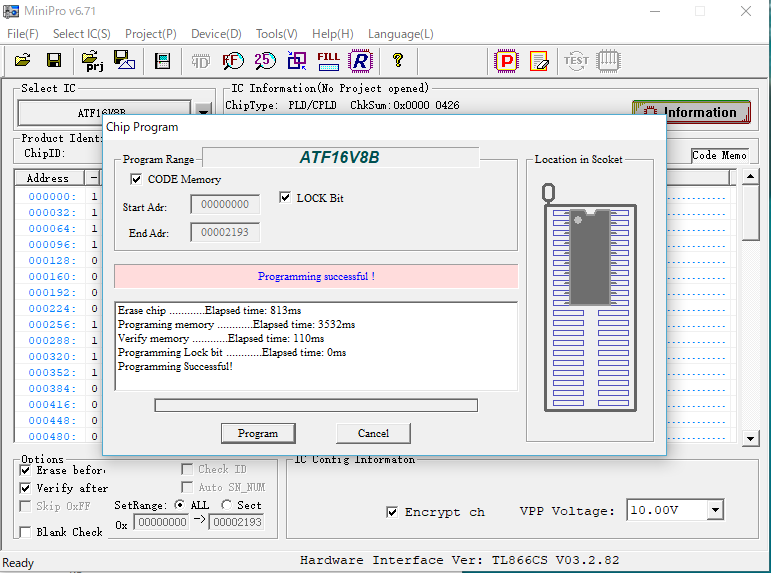Click the Cancel button
This screenshot has width=771, height=573.
373,433
